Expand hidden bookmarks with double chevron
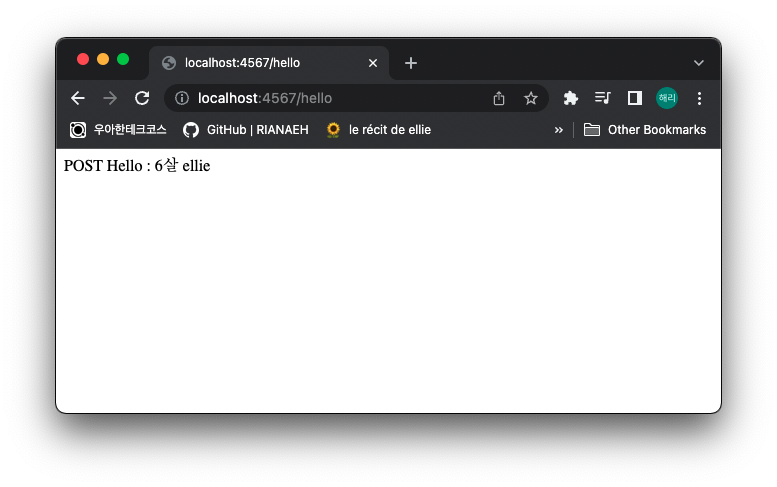The width and height of the screenshot is (777, 487). (558, 130)
